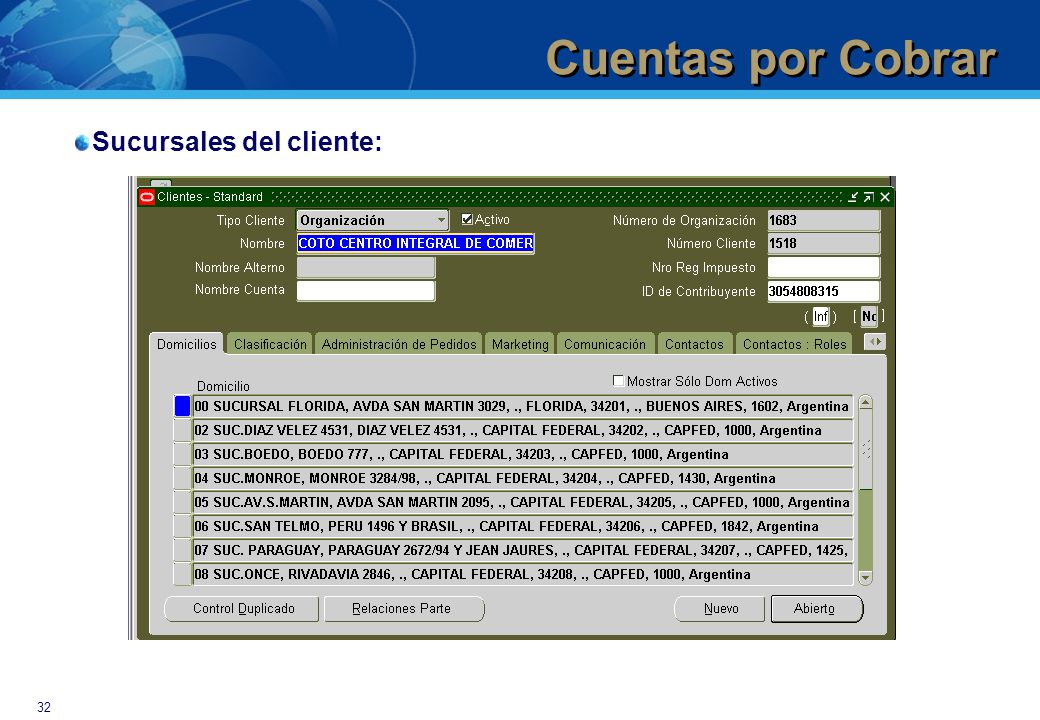Viewport: 1040px width, 720px height.
Task: Click the record selector beside 03 SUC.BOEDO
Action: 182,454
